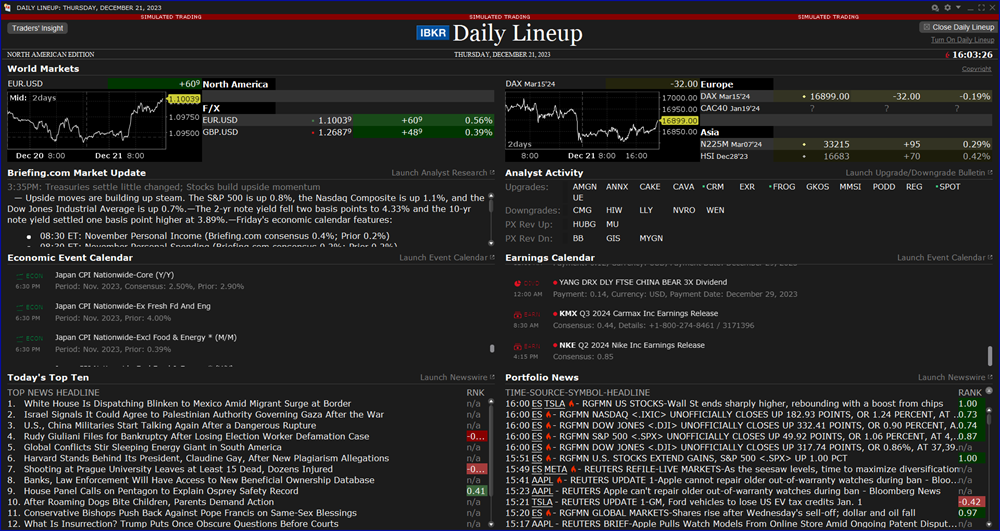The width and height of the screenshot is (1000, 531).
Task: Open the DAX Mar15'24 two-day chart
Action: pos(601,126)
